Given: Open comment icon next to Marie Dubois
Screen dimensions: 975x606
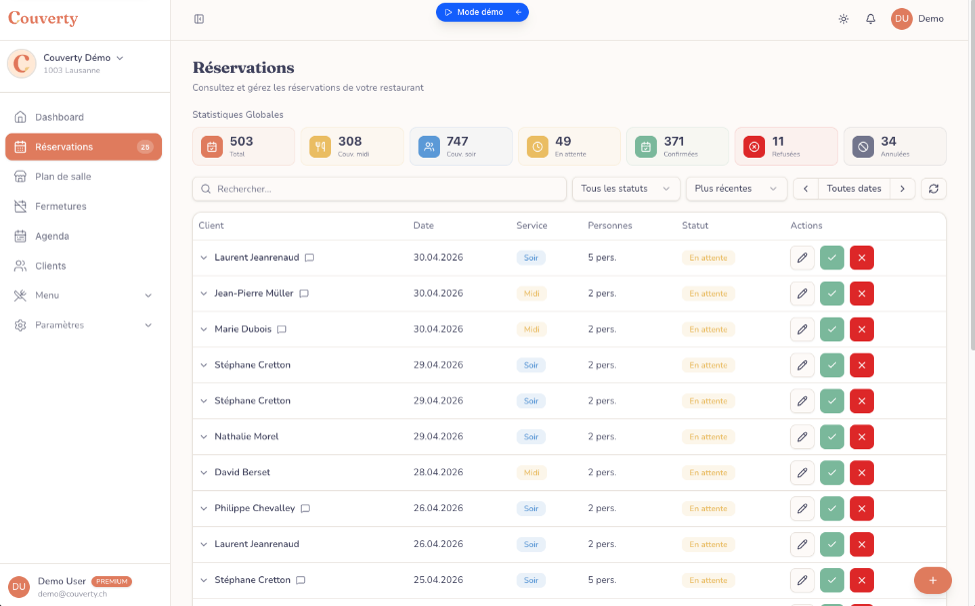Looking at the screenshot, I should tap(282, 329).
